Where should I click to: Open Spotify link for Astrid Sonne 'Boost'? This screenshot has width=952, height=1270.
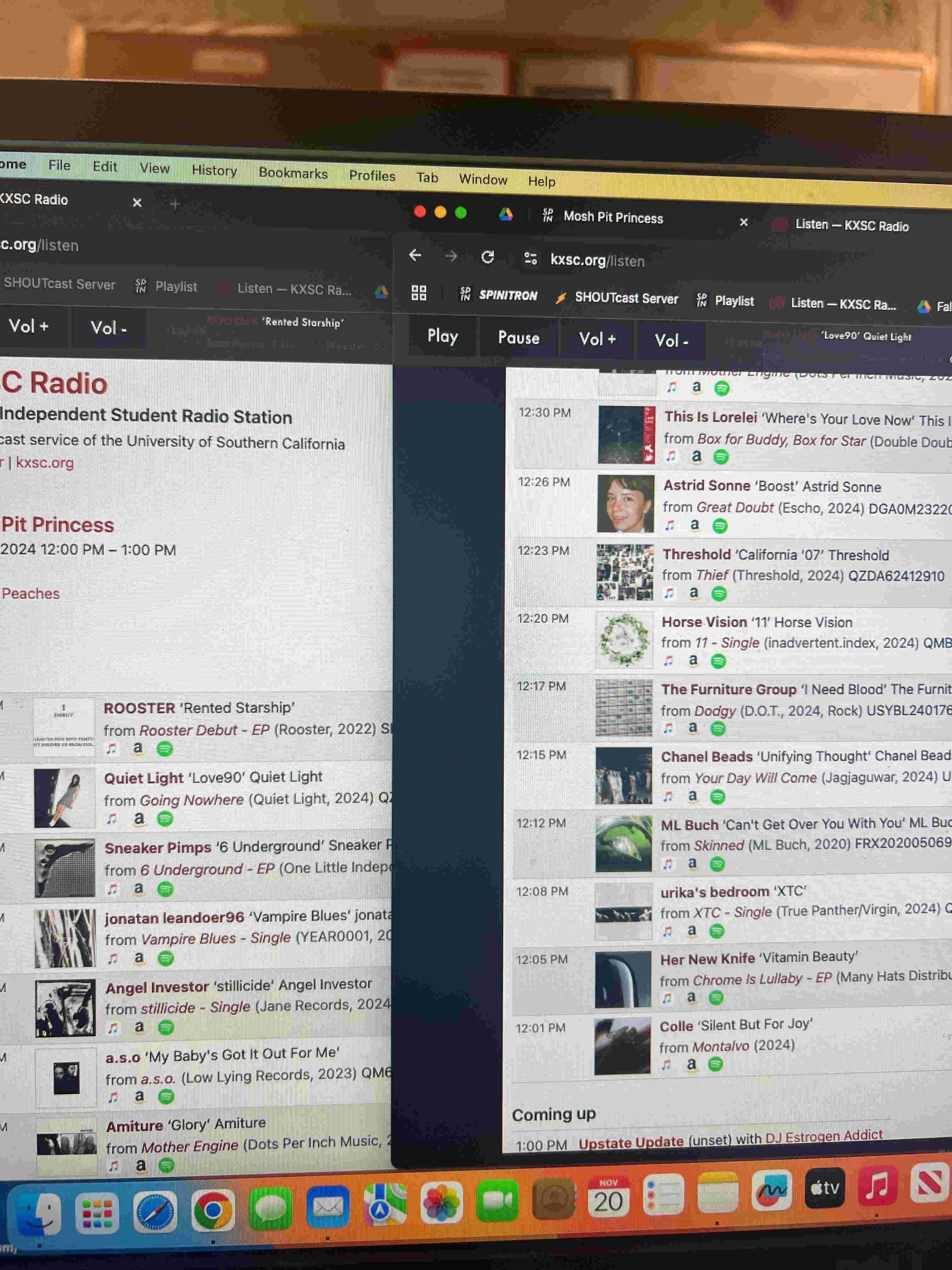(720, 525)
